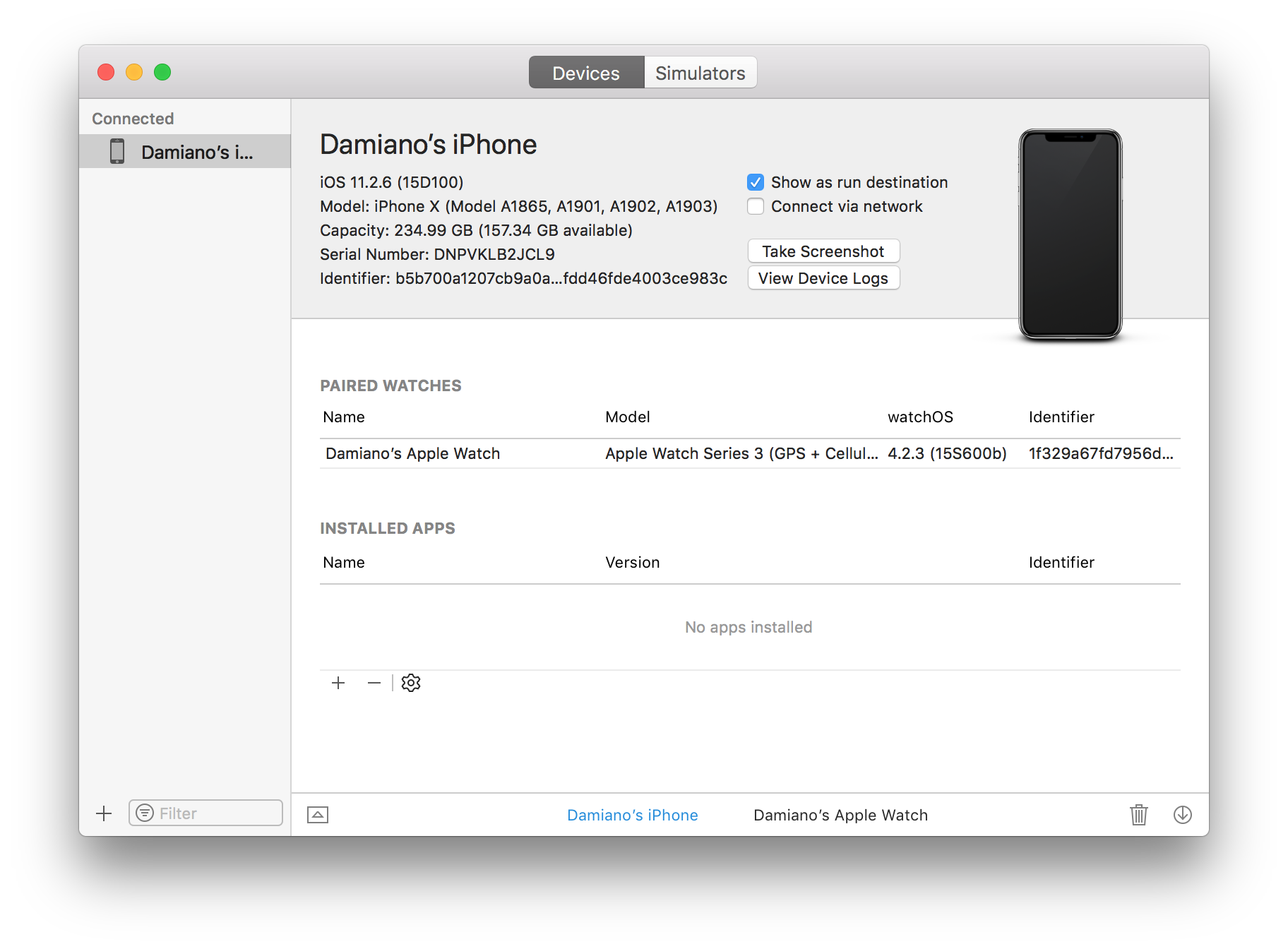1288x949 pixels.
Task: Disable Show as run destination
Action: tap(756, 182)
